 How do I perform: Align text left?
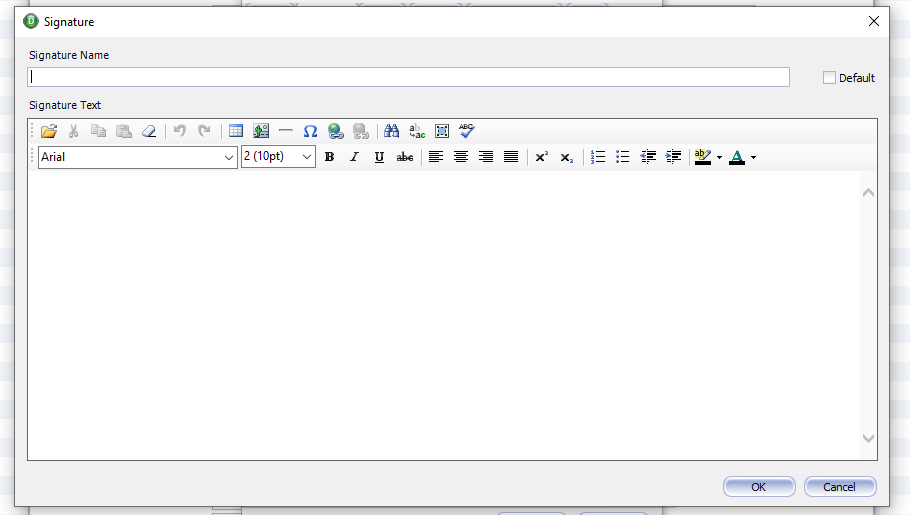point(436,157)
